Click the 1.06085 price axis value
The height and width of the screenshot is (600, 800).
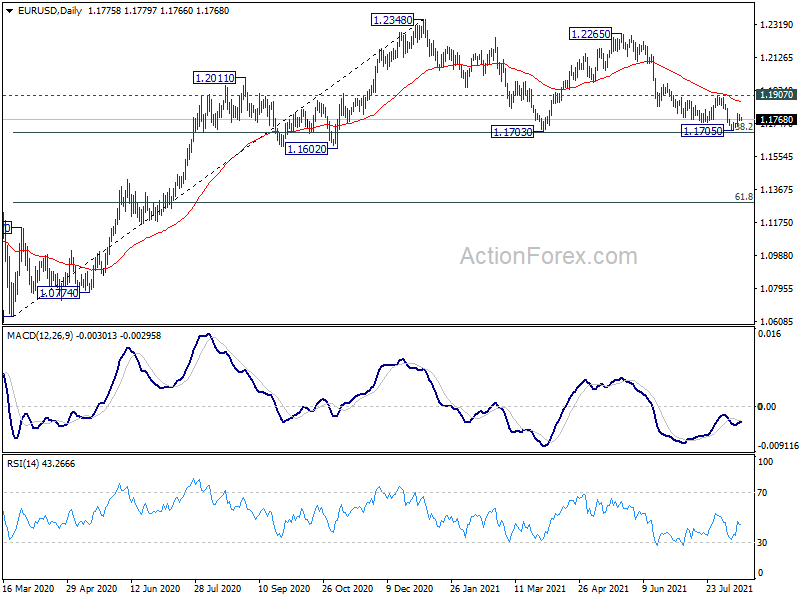click(777, 321)
